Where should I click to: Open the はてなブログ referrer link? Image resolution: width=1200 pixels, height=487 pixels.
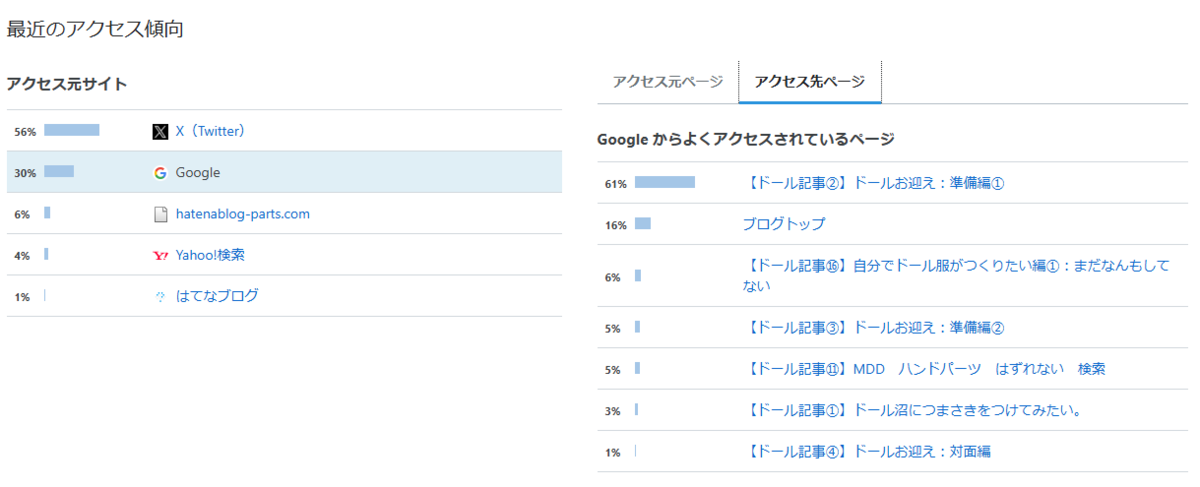click(x=217, y=296)
